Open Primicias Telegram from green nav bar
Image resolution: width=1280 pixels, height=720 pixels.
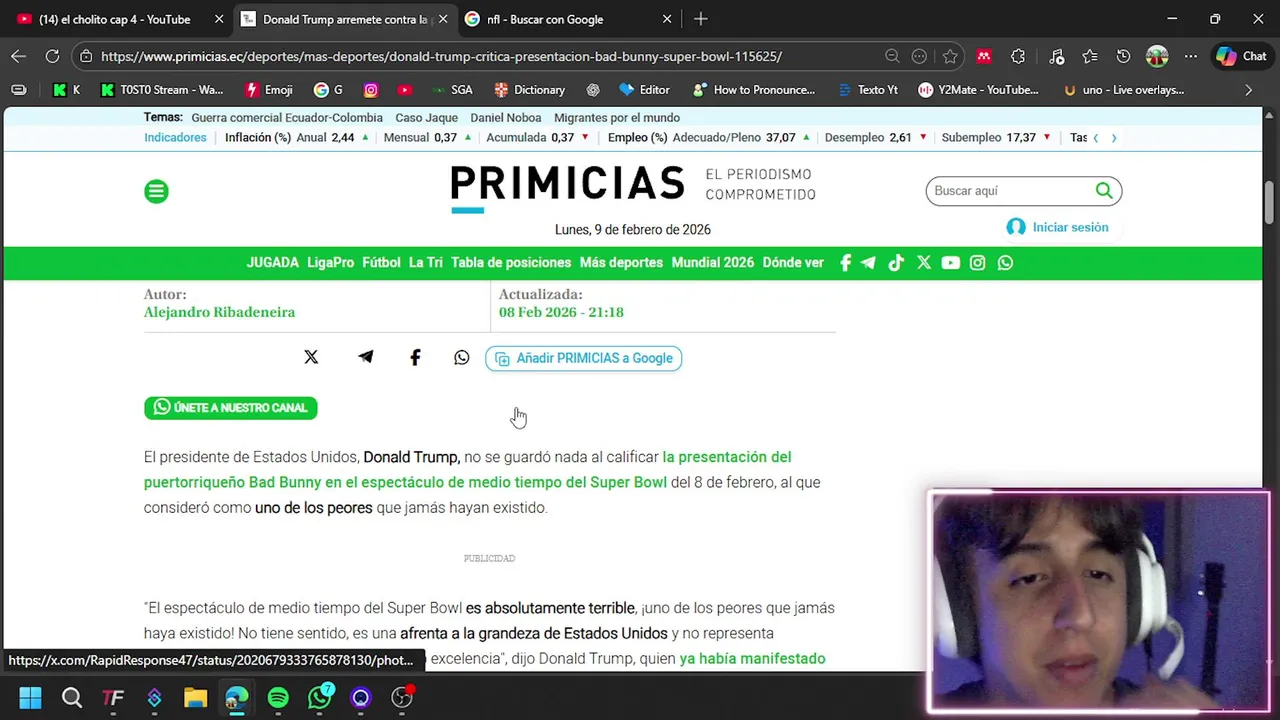click(868, 263)
